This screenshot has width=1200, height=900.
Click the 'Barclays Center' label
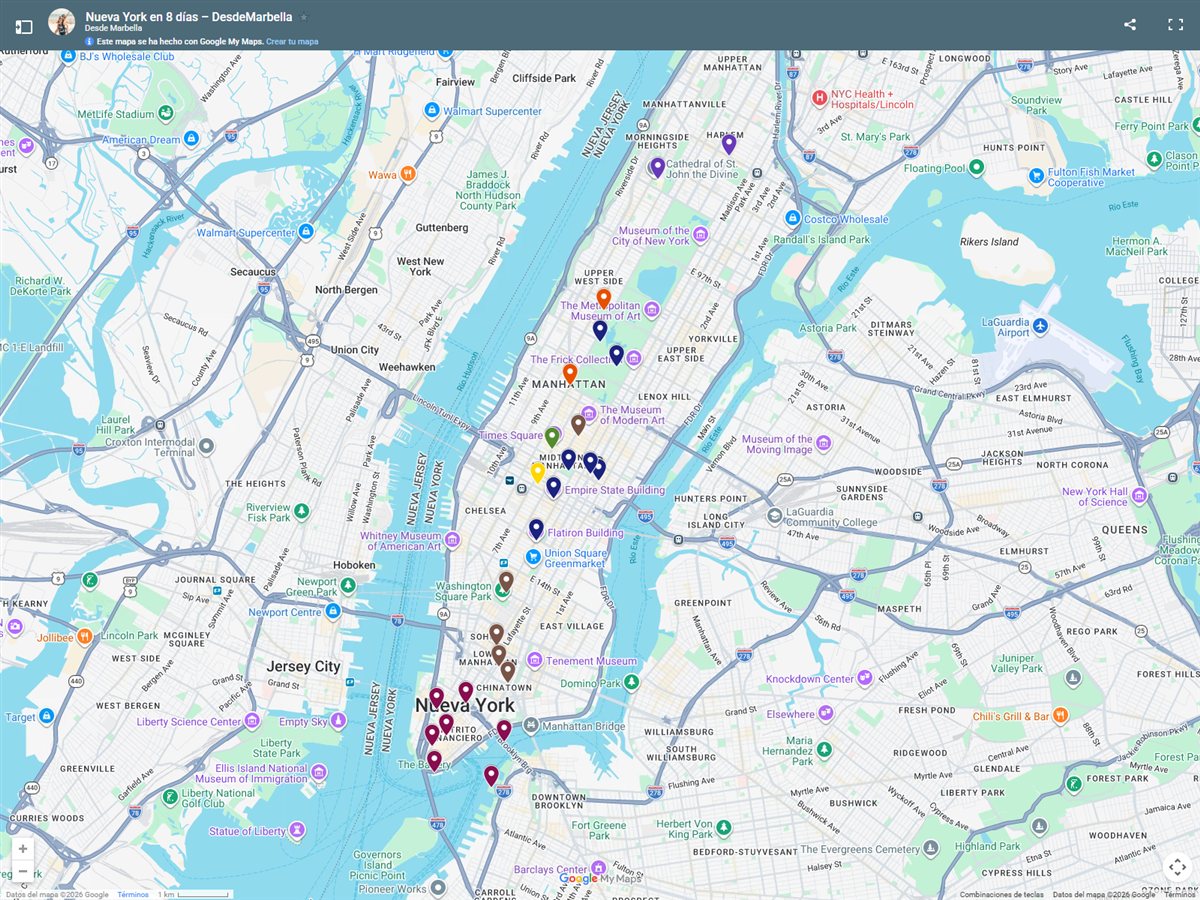pyautogui.click(x=549, y=870)
